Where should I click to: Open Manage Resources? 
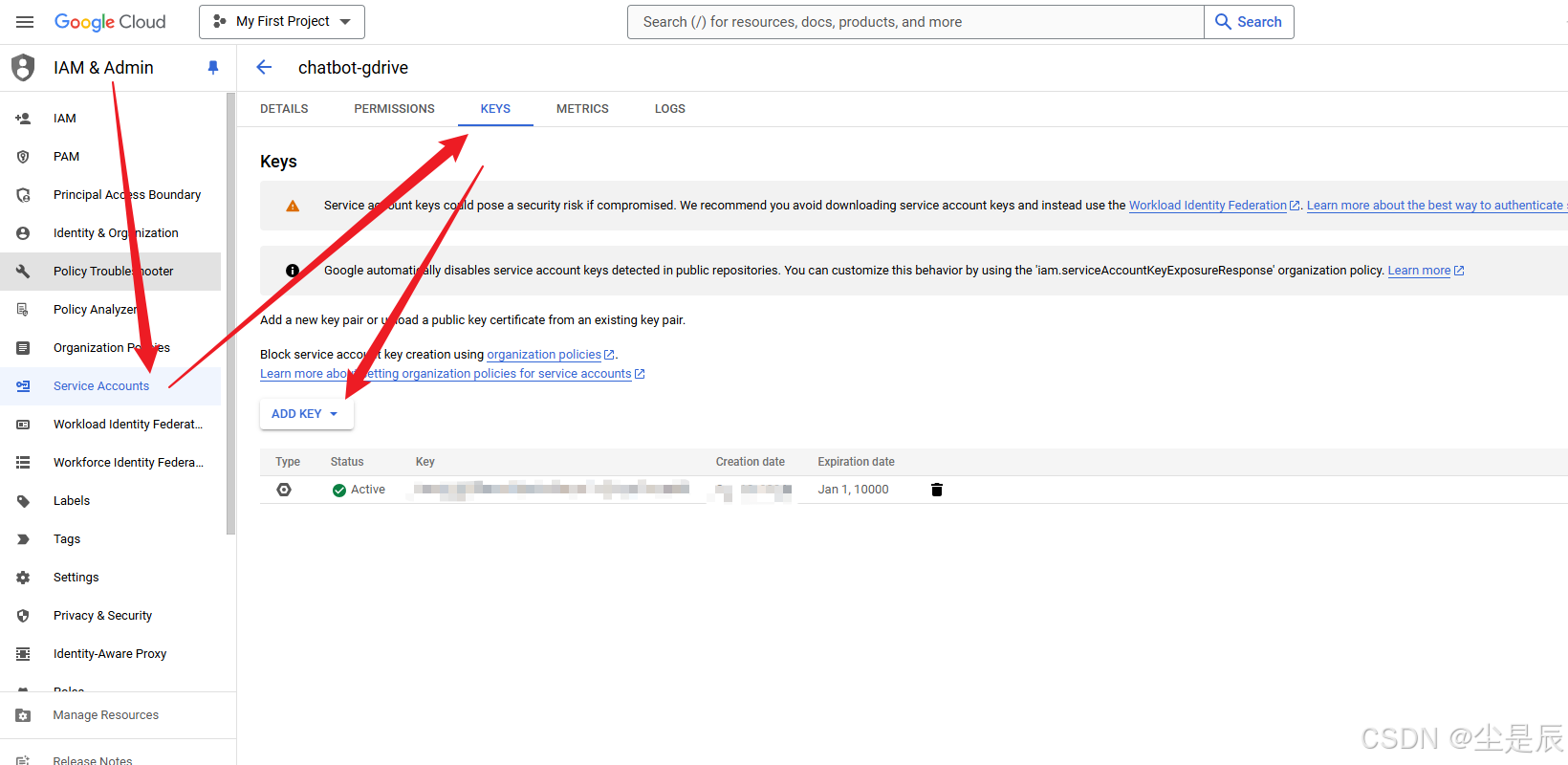tap(118, 715)
